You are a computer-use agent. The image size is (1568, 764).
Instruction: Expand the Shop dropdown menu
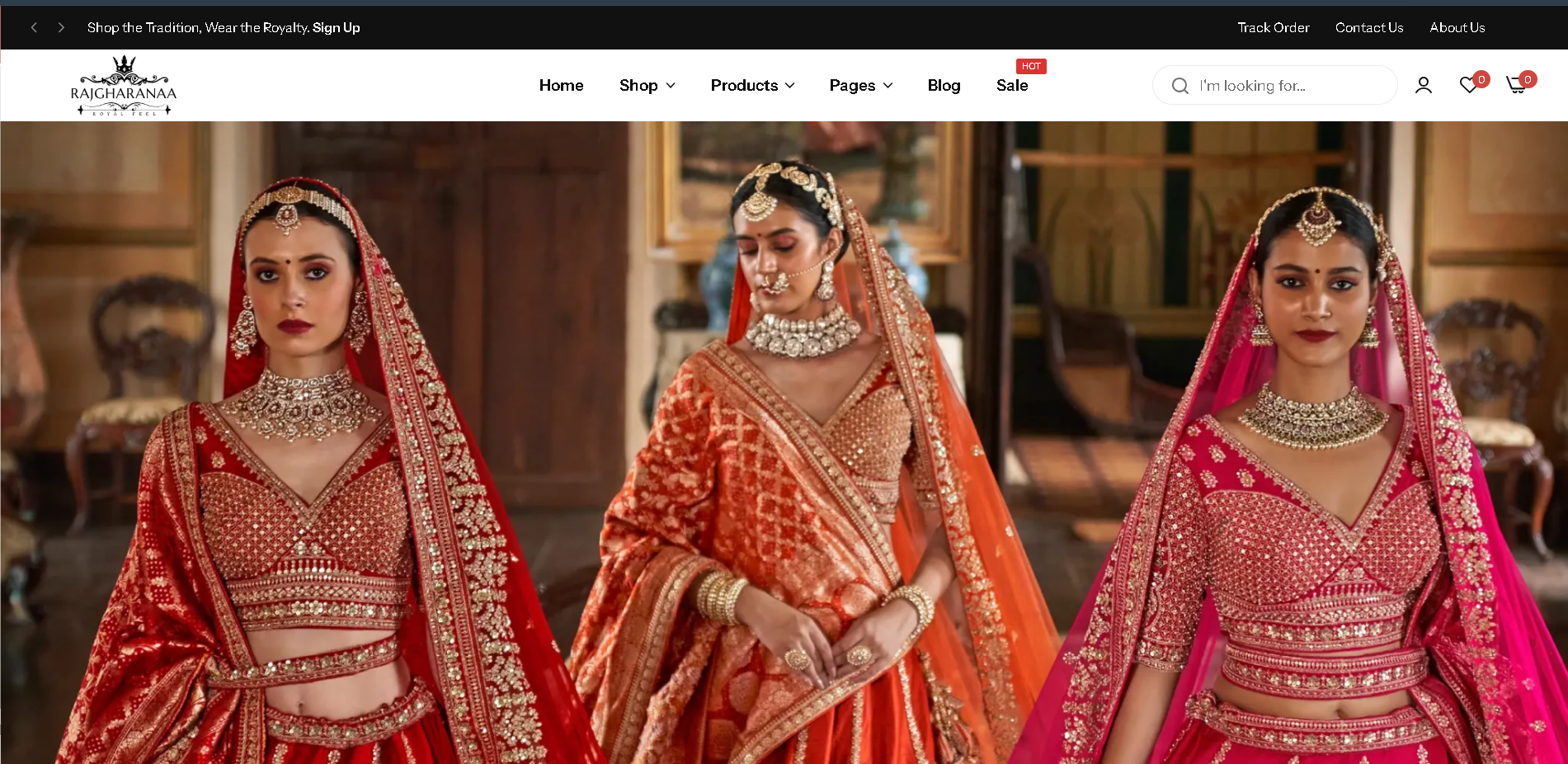coord(647,85)
